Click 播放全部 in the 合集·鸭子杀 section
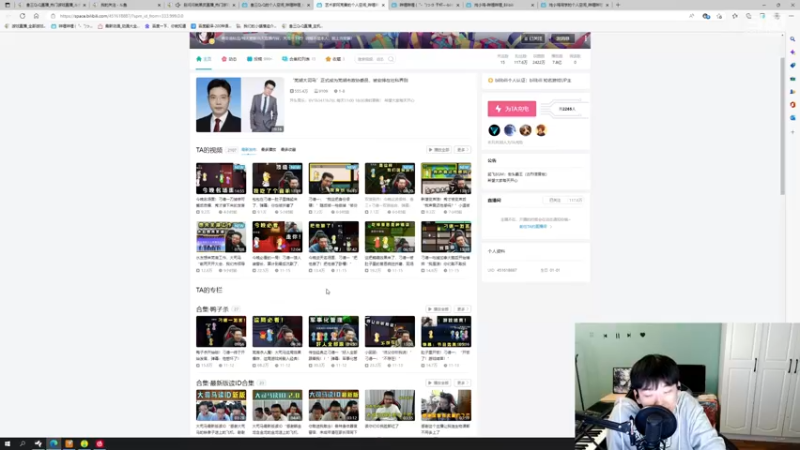Viewport: 800px width, 450px height. coord(439,309)
